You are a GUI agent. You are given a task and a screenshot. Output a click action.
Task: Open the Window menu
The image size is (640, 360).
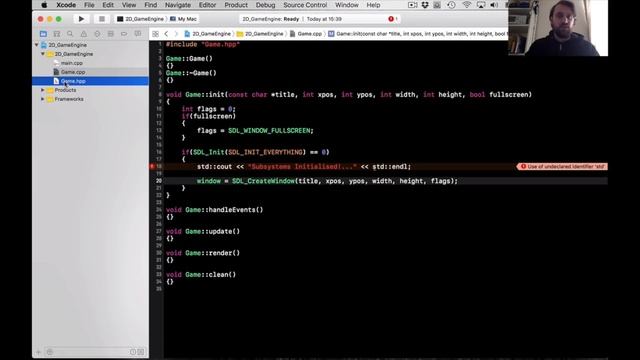[x=347, y=5]
